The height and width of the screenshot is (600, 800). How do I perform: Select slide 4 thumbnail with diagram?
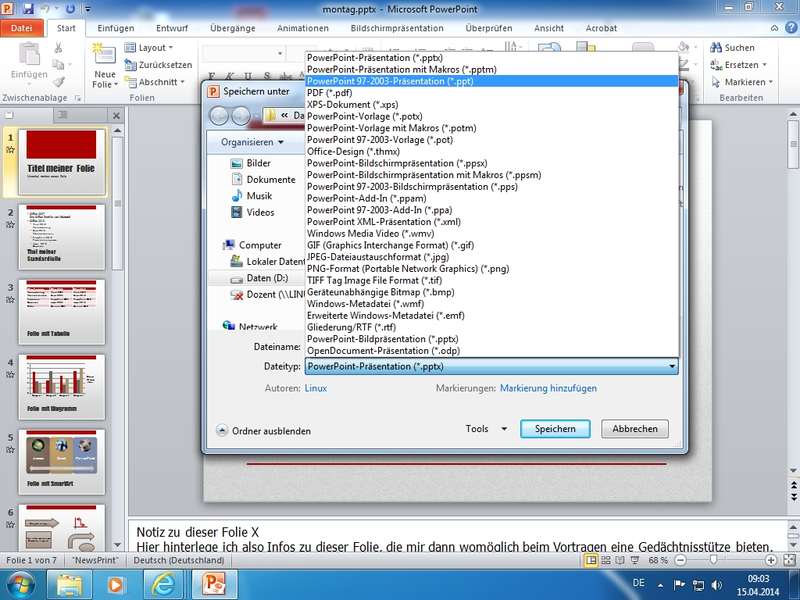tap(62, 387)
